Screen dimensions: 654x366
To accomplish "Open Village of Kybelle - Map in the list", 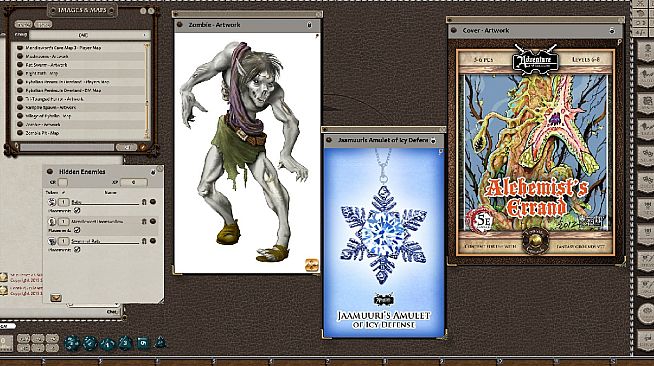I will (48, 116).
